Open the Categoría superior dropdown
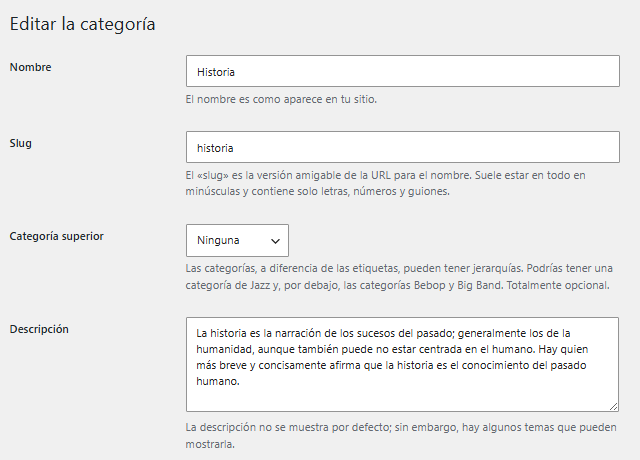Viewport: 640px width, 460px height. click(x=237, y=240)
